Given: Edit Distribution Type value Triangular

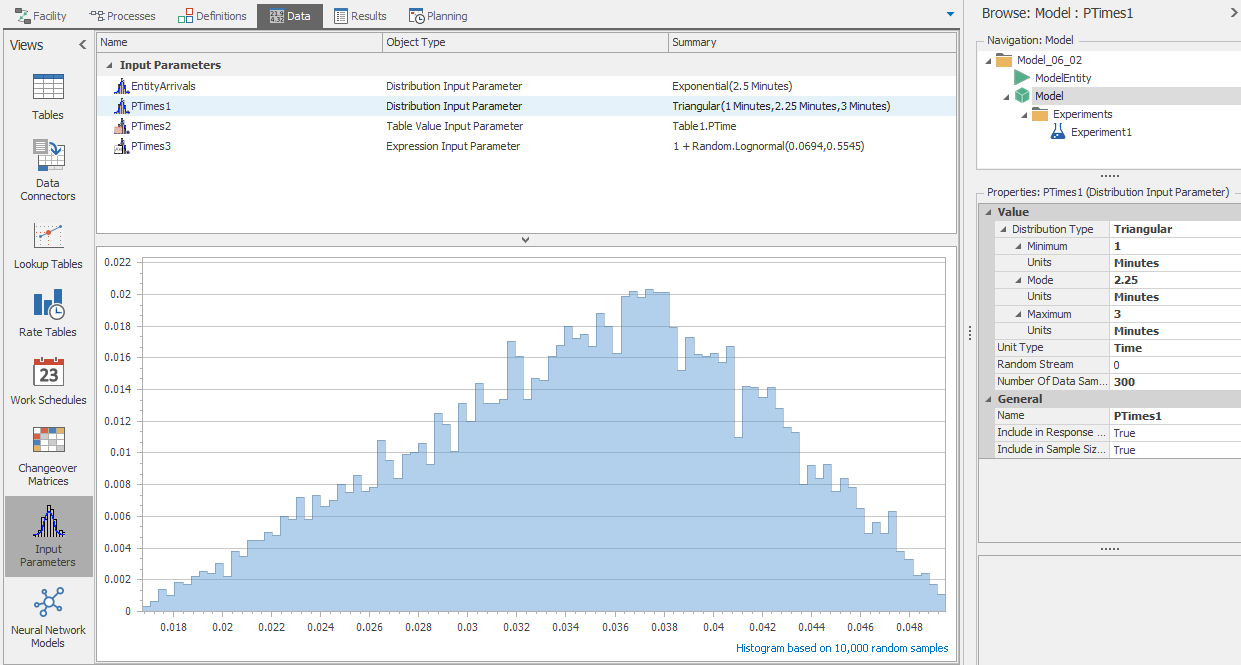Looking at the screenshot, I should [1175, 229].
